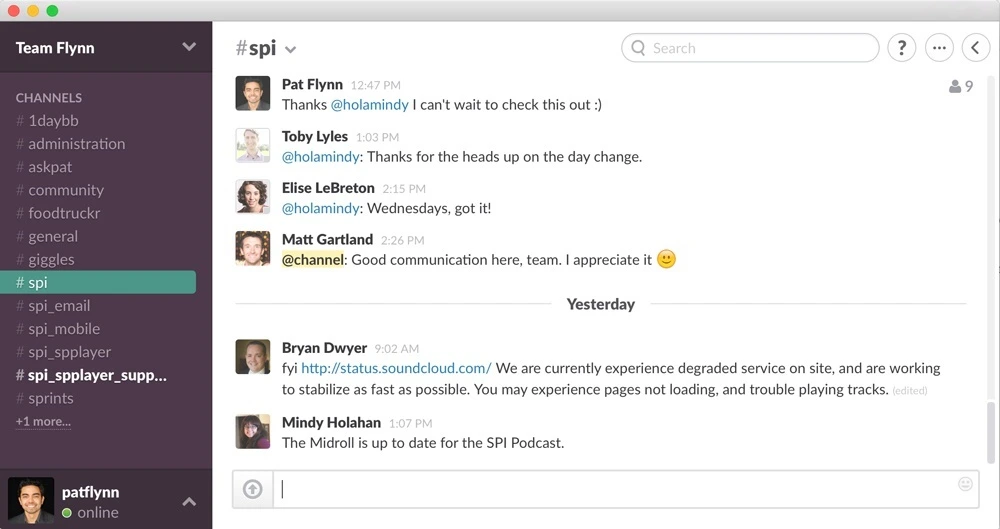Open the spi_spplayer_supp... unread channel
1000x529 pixels.
[97, 376]
